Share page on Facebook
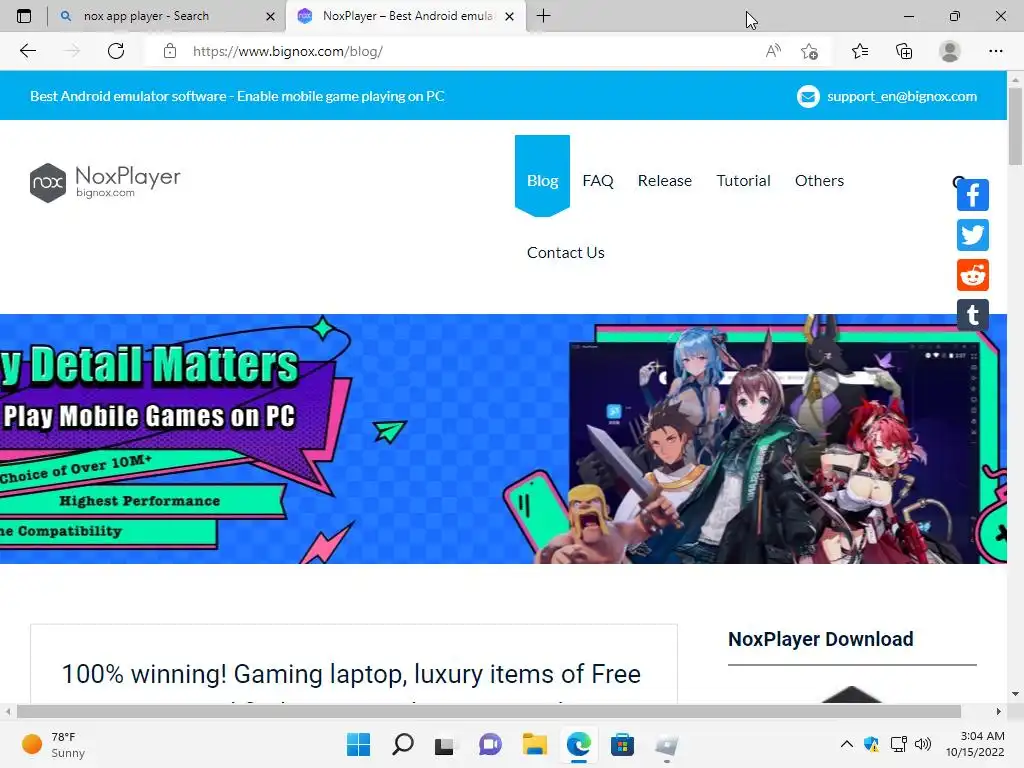This screenshot has width=1024, height=768. 973,195
